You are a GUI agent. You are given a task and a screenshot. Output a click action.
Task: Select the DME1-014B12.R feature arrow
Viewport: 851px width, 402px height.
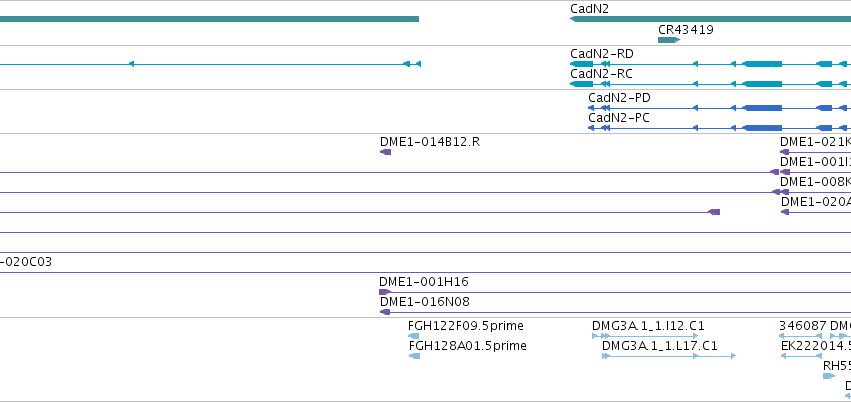pos(385,152)
